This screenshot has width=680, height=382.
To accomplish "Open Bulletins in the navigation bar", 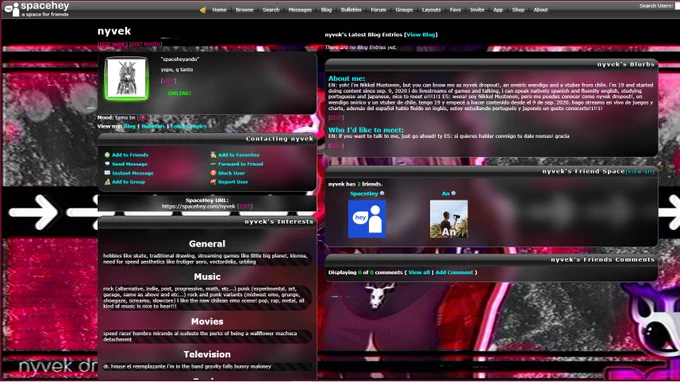I will 351,10.
